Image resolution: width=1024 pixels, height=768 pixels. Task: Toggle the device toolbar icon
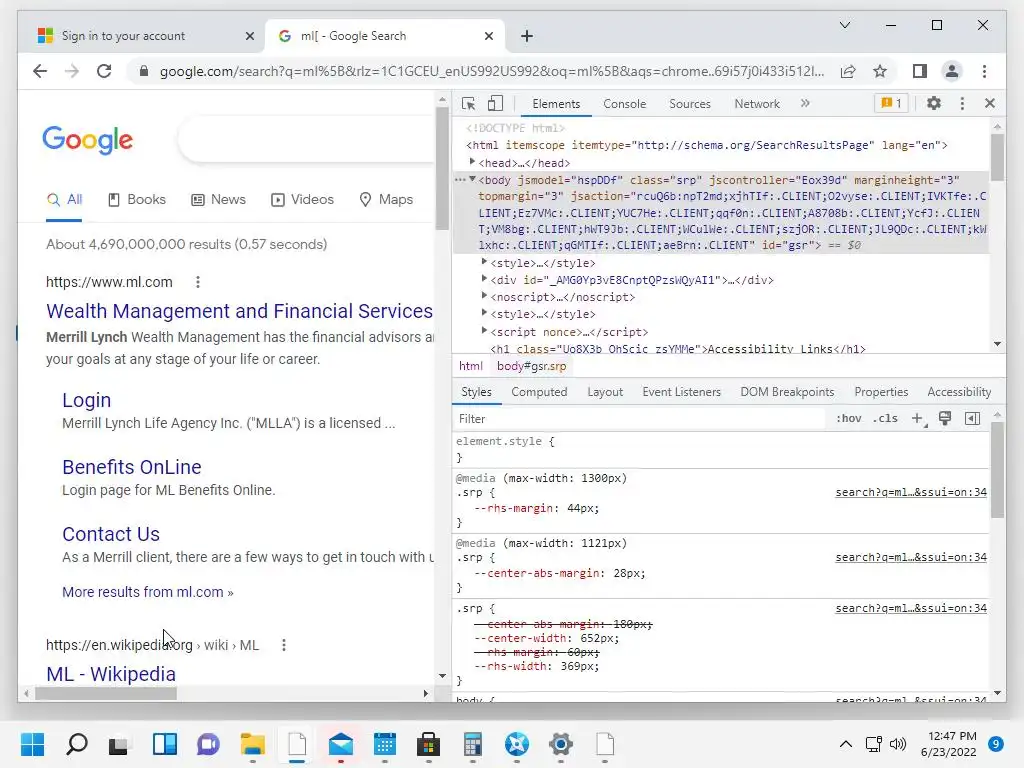tap(496, 104)
